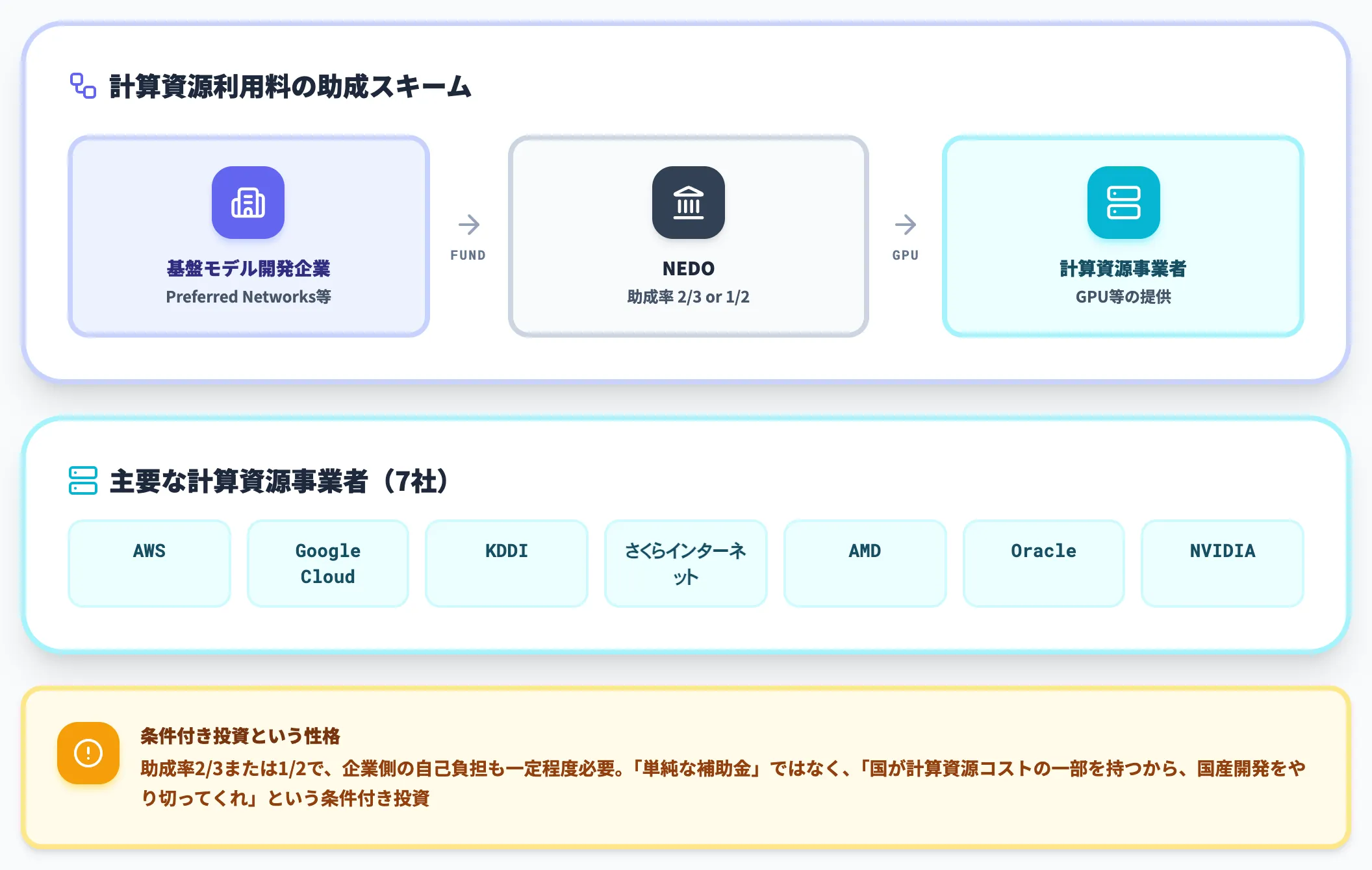Viewport: 1372px width, 870px height.
Task: Click the dark NEDO bank building icon
Action: coord(689,203)
